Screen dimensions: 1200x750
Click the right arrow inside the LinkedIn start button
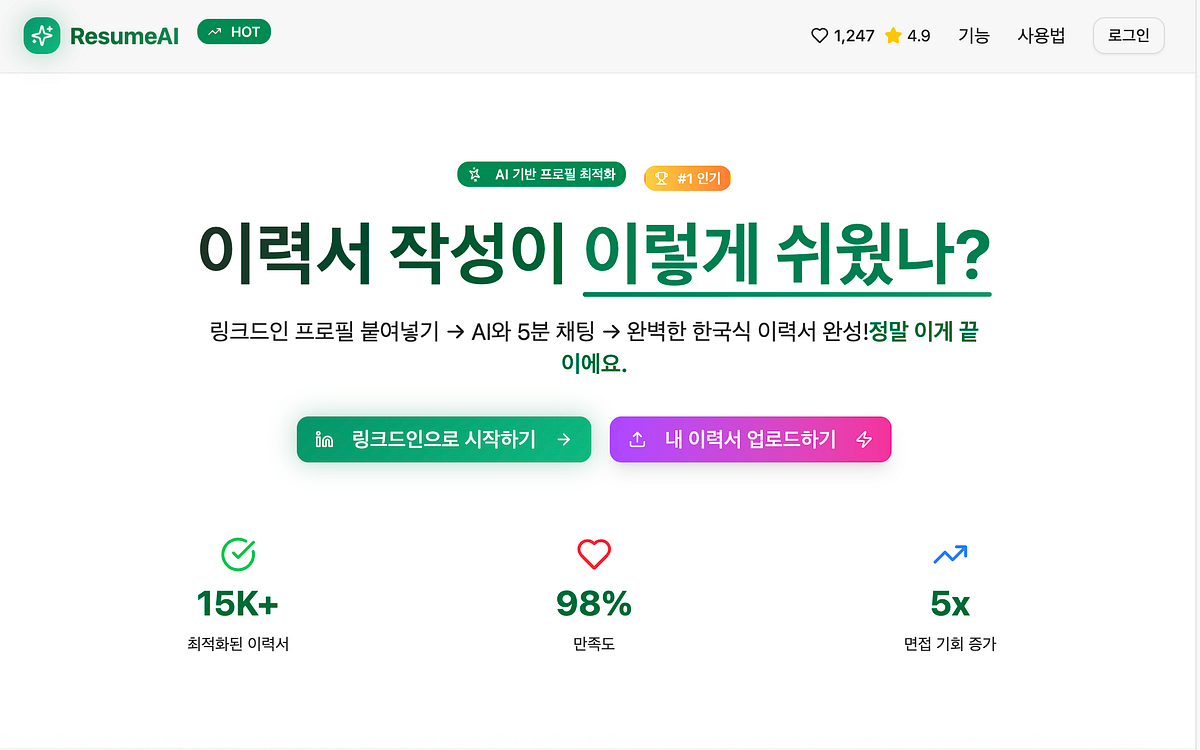tap(565, 439)
